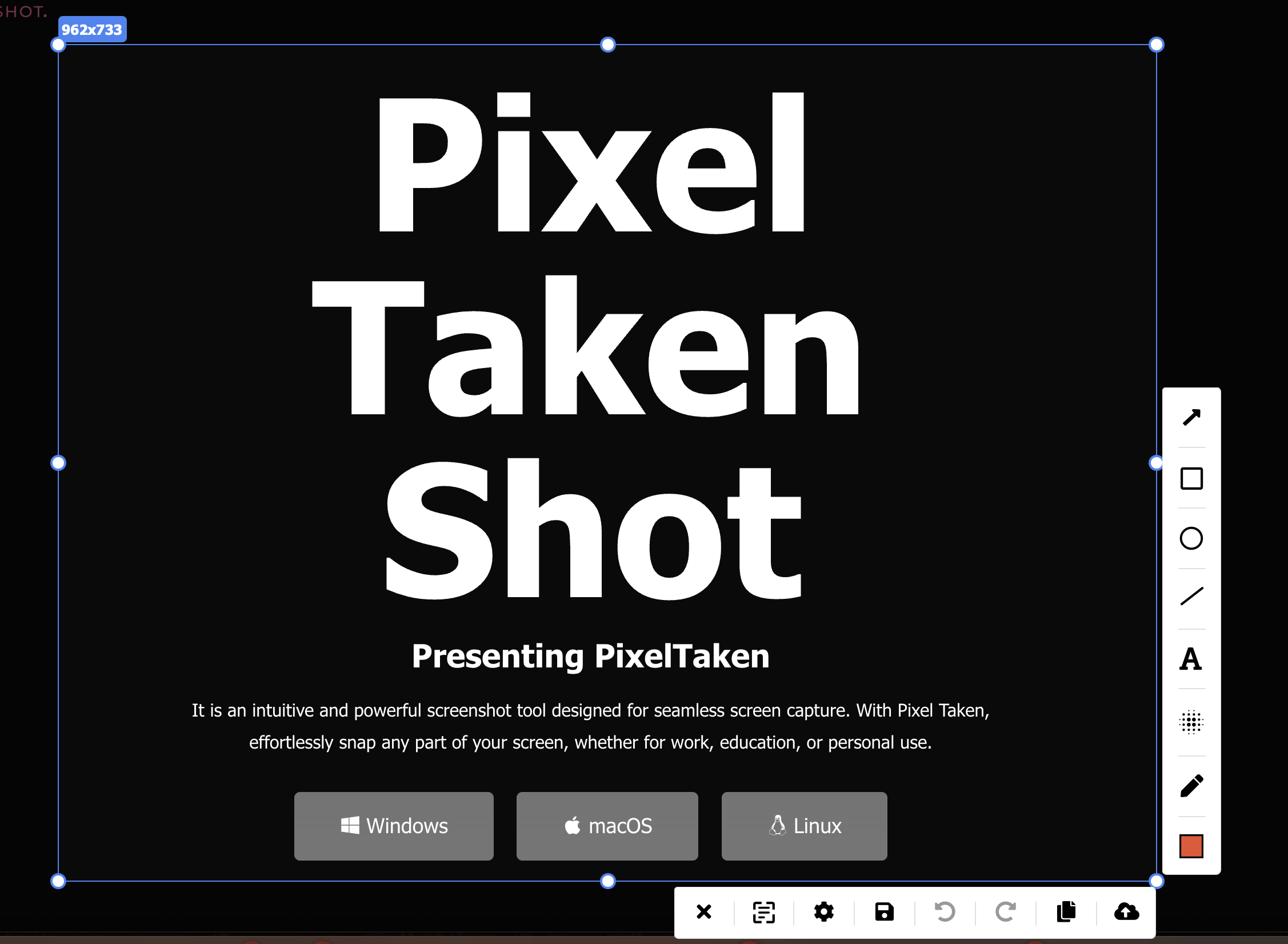
Task: Select the circle shape tool
Action: point(1191,538)
